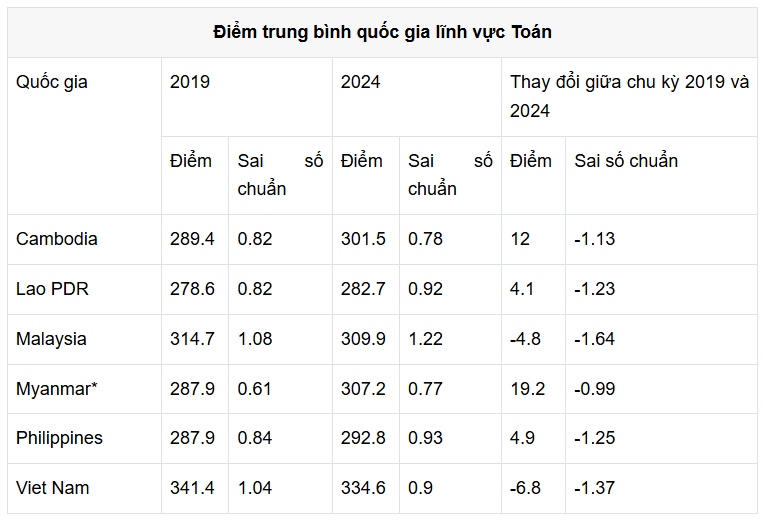
Task: Select Cambodia's 2024 score 301.5
Action: pyautogui.click(x=363, y=239)
